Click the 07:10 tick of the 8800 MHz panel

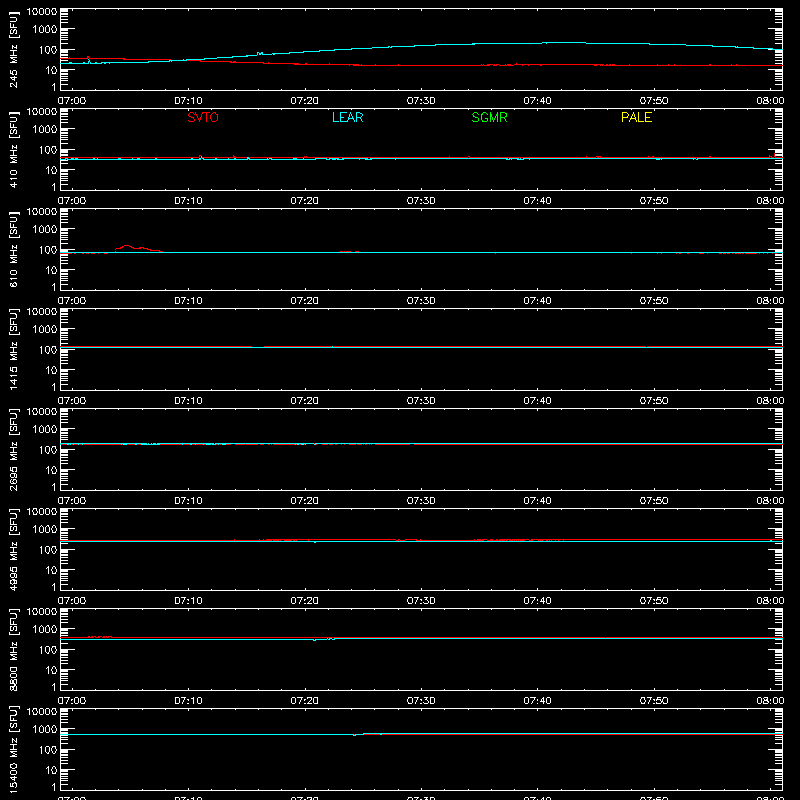coord(188,701)
